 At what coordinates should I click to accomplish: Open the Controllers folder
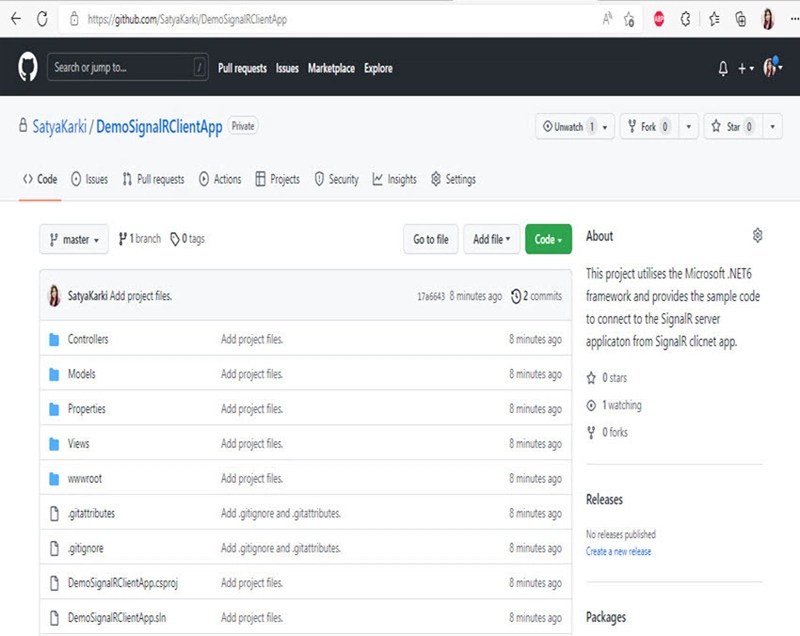[x=88, y=339]
